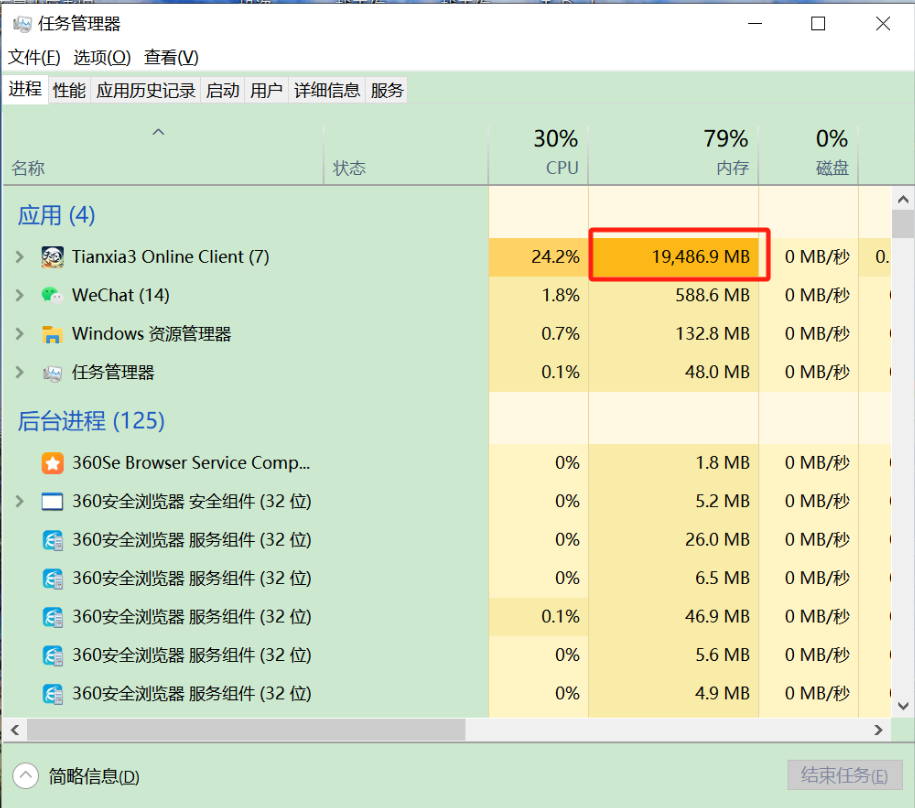915x808 pixels.
Task: Click the Tianxia3 Online Client panda icon
Action: tap(53, 257)
